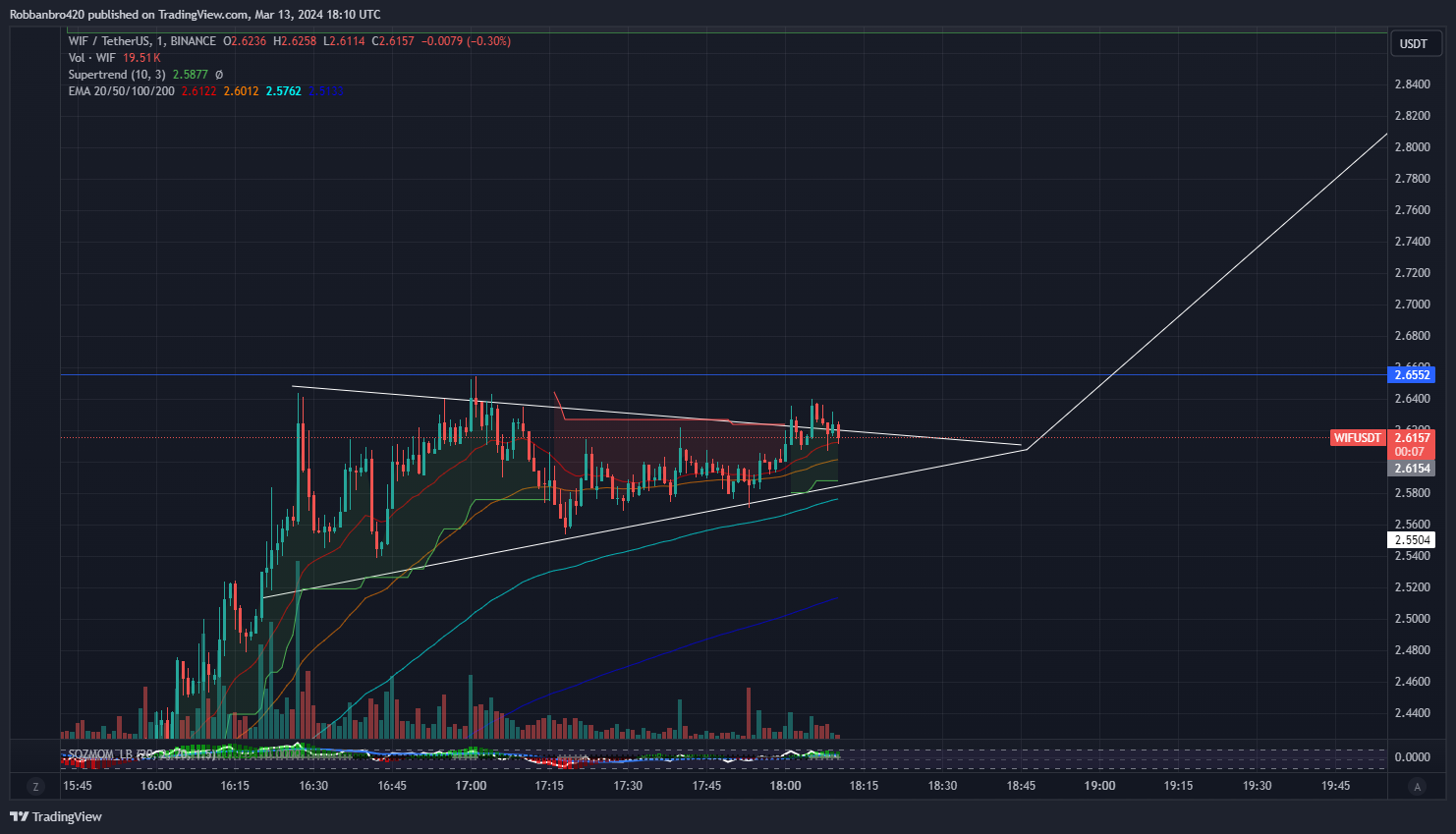Click the 0.0000 momentum pane scale label
This screenshot has width=1456, height=834.
tap(1413, 757)
